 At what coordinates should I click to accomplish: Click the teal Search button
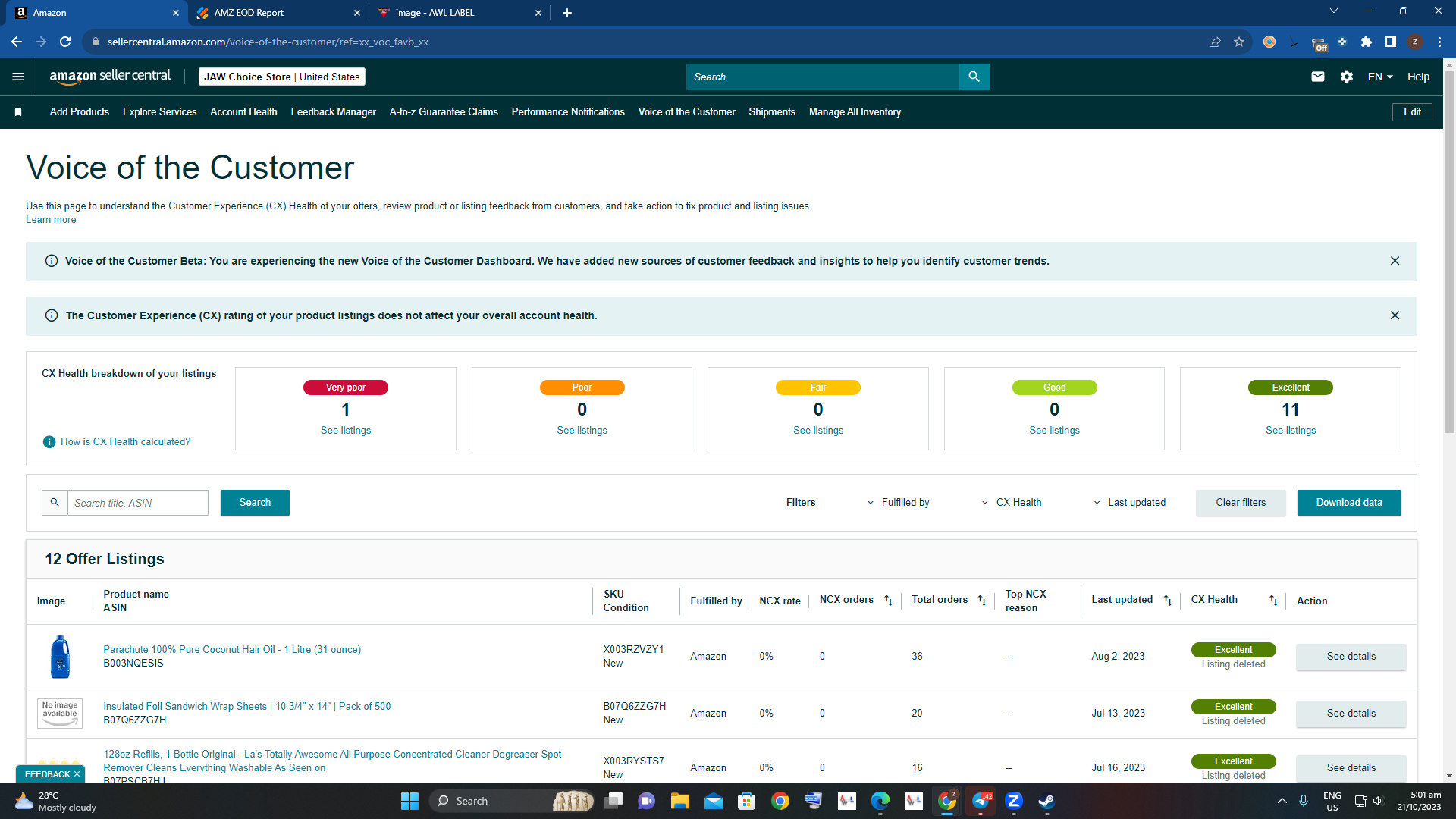pos(255,503)
